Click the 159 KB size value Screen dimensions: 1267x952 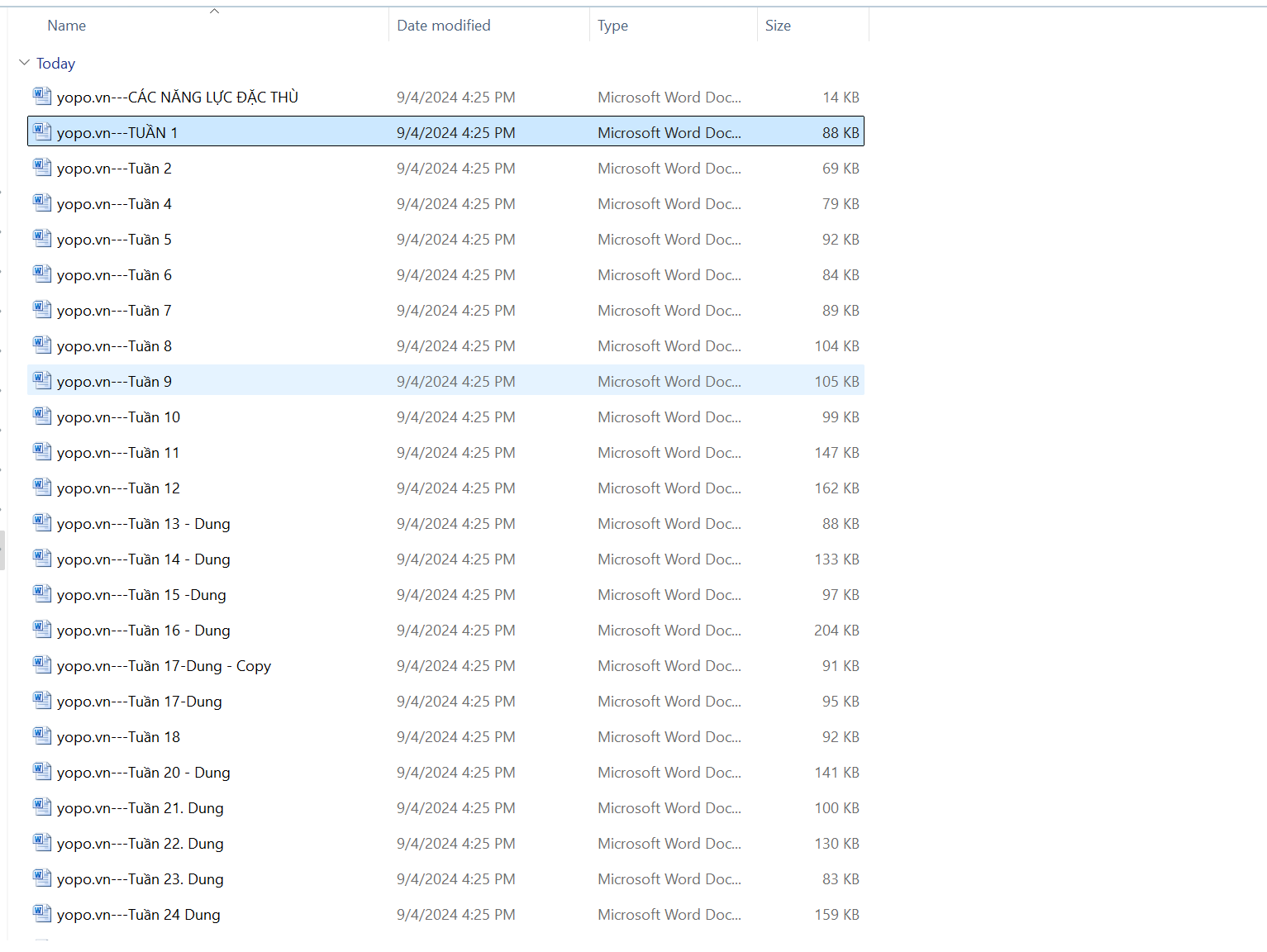[x=836, y=915]
